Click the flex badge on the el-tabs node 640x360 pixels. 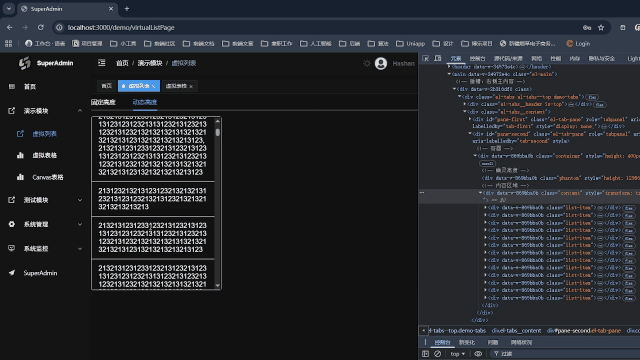pyautogui.click(x=592, y=97)
